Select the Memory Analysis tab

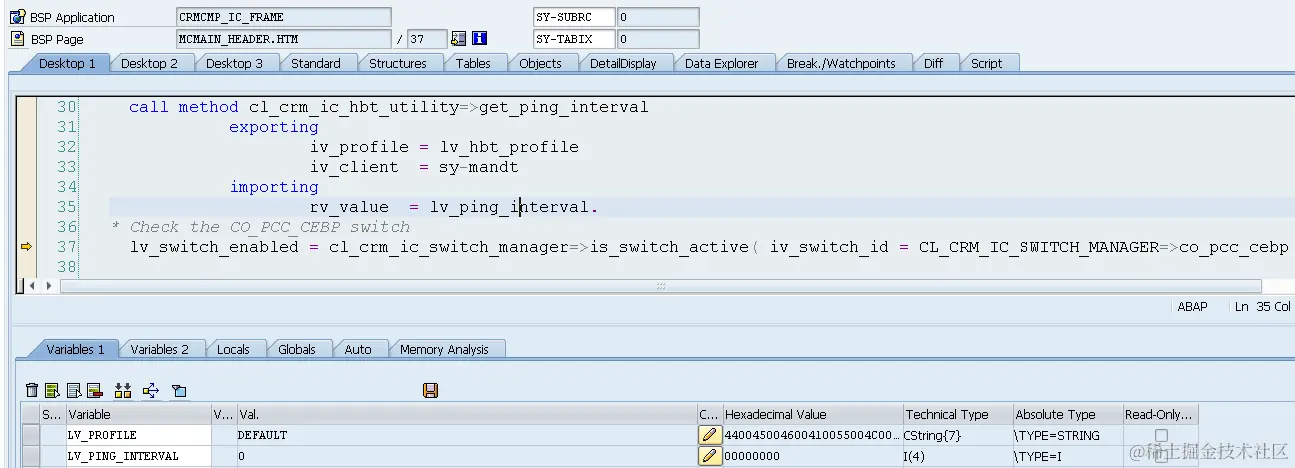(444, 349)
